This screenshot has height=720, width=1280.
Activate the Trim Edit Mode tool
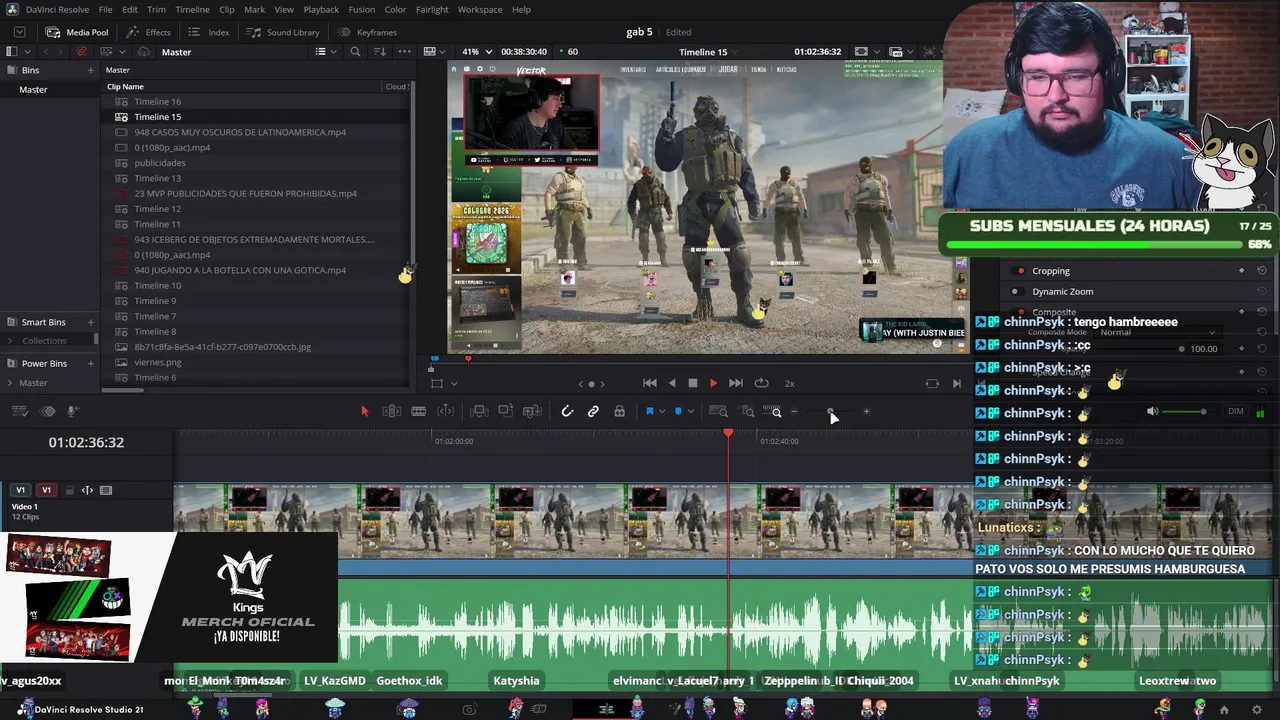point(392,411)
